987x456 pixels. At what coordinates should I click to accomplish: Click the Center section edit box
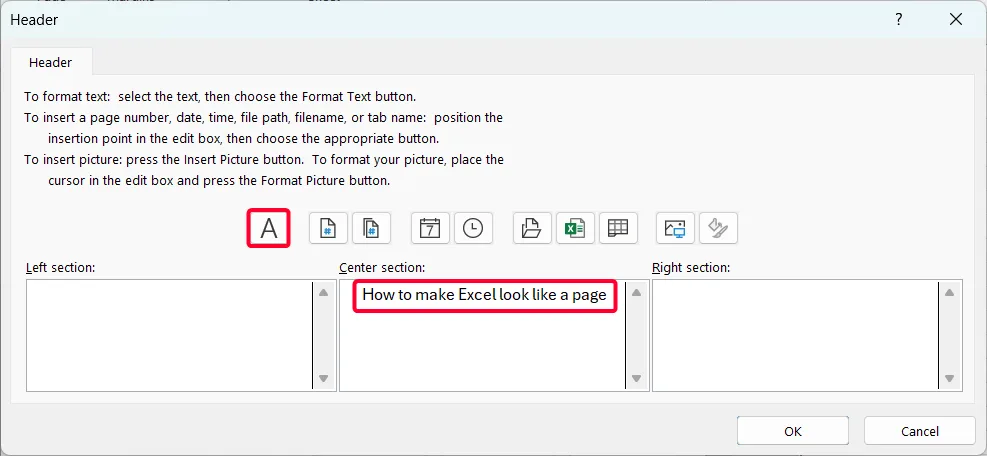(x=482, y=335)
